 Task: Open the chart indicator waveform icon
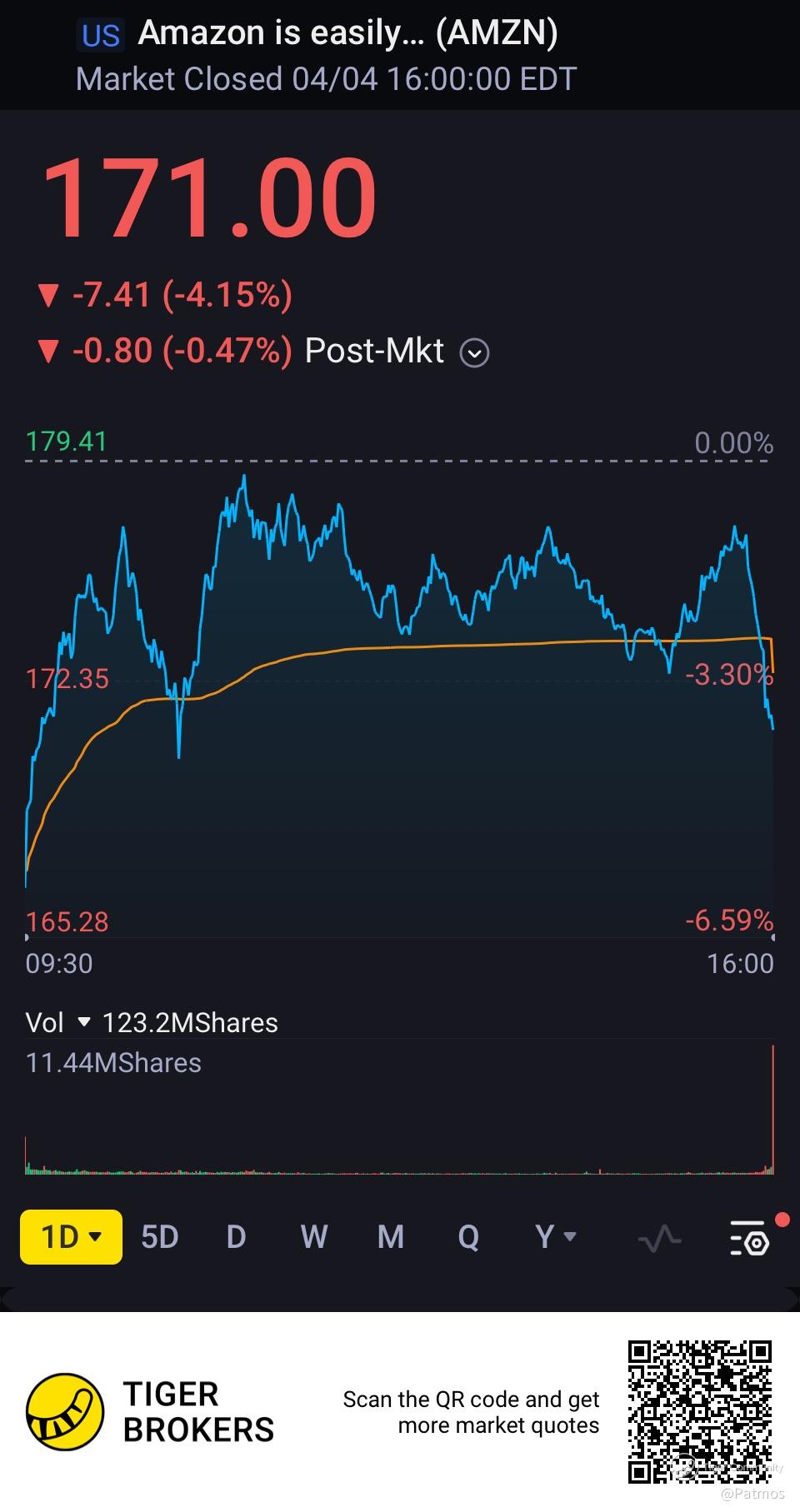659,1238
